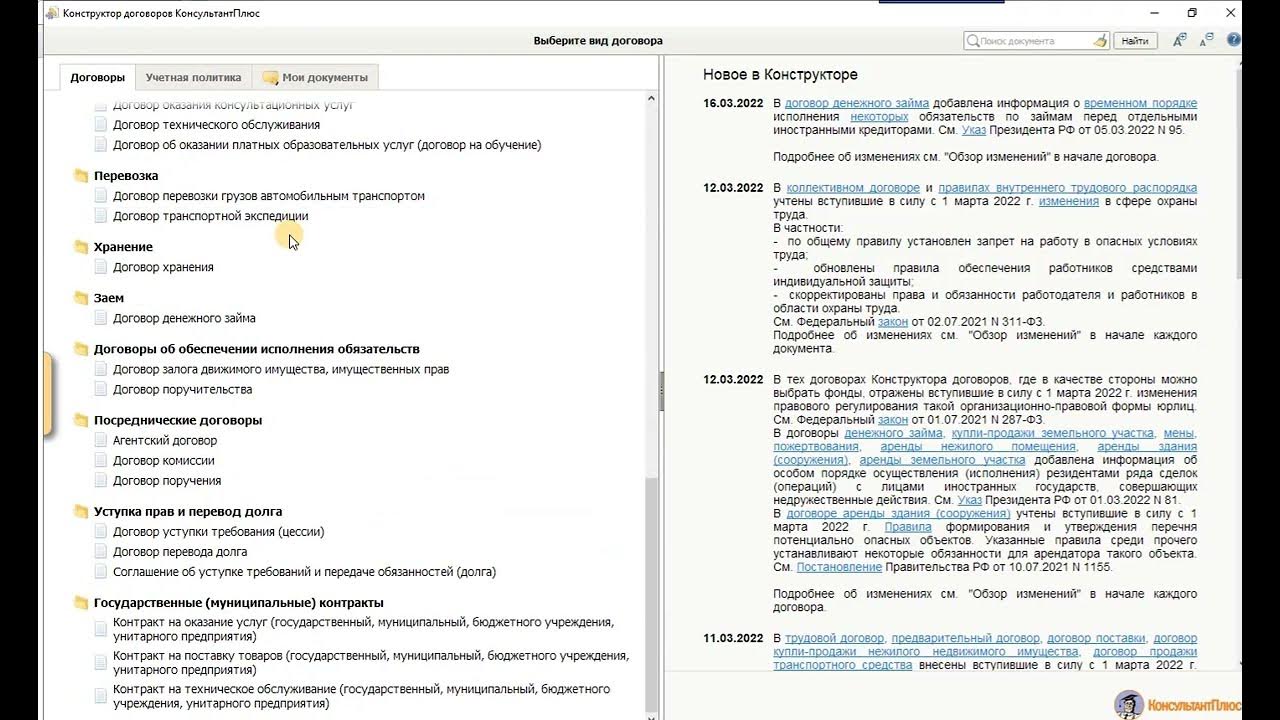The image size is (1280, 720).
Task: Open the некоторых link
Action: tap(879, 117)
